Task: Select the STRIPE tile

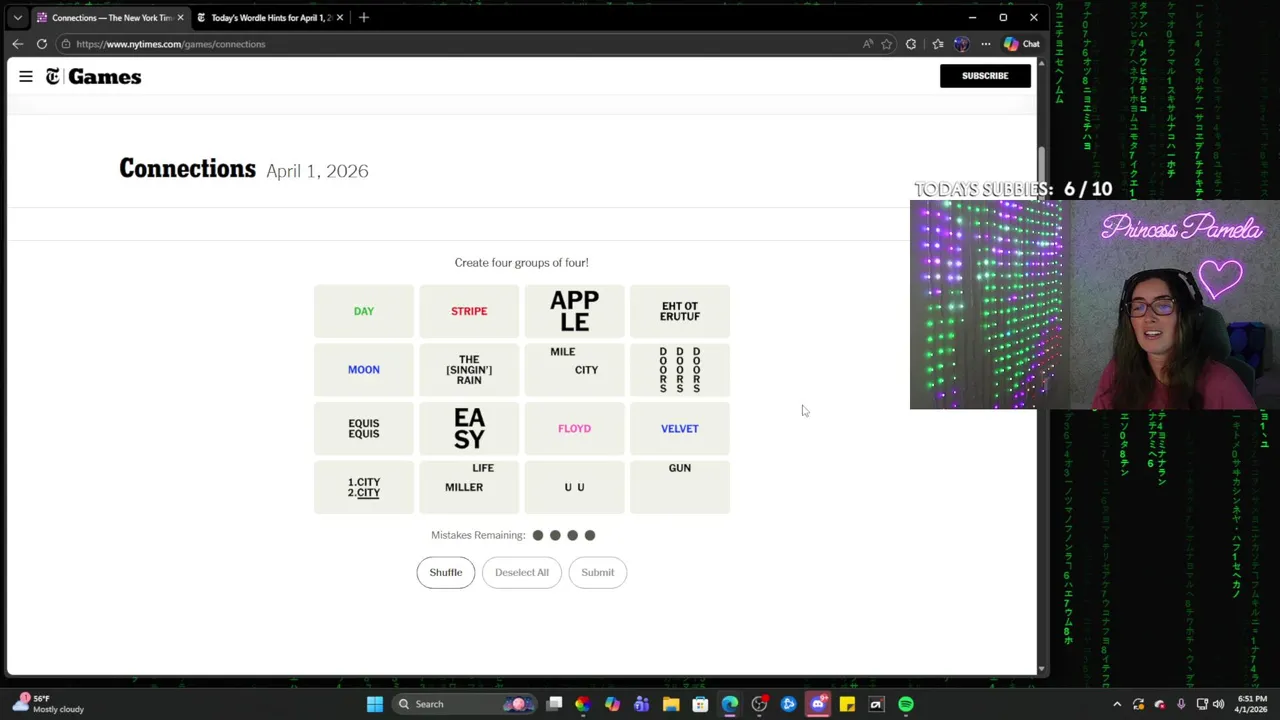Action: pyautogui.click(x=469, y=311)
